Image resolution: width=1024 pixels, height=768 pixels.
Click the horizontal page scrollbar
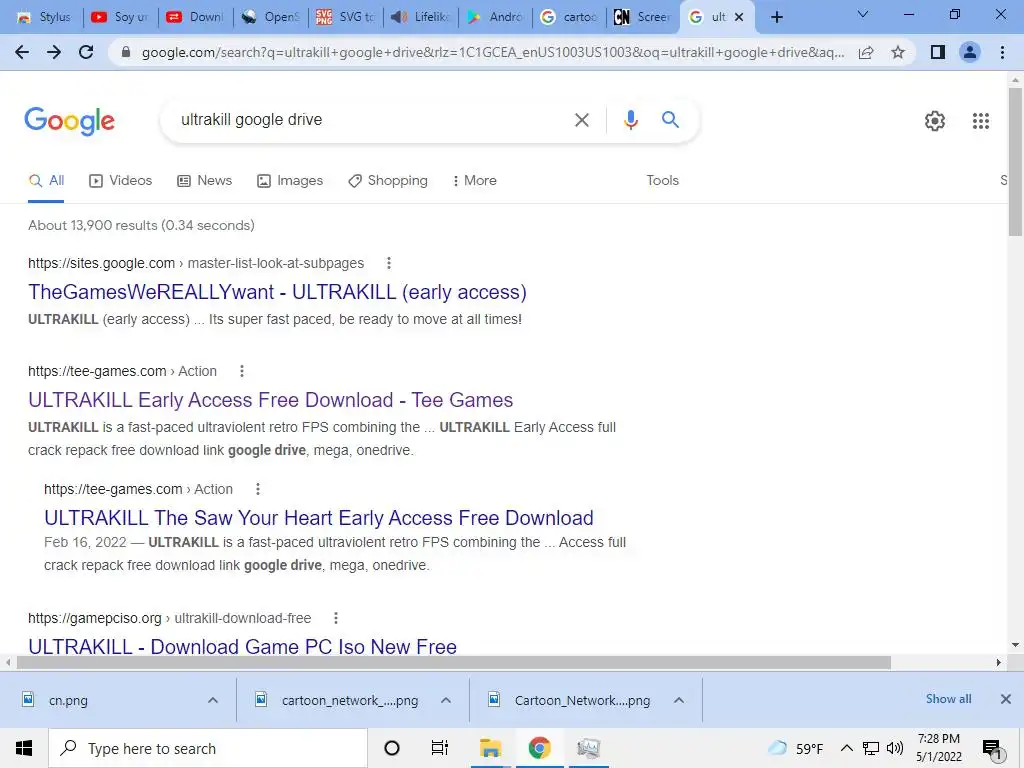pos(453,662)
